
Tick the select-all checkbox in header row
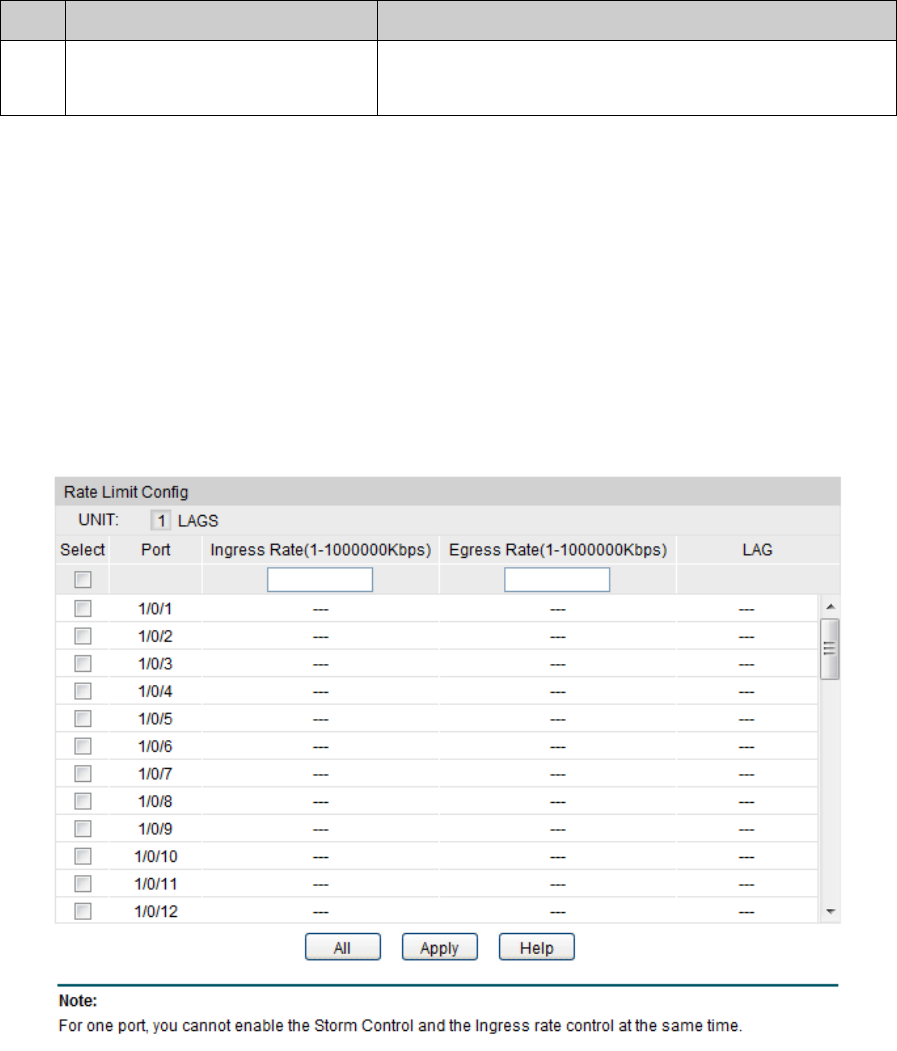tap(83, 580)
